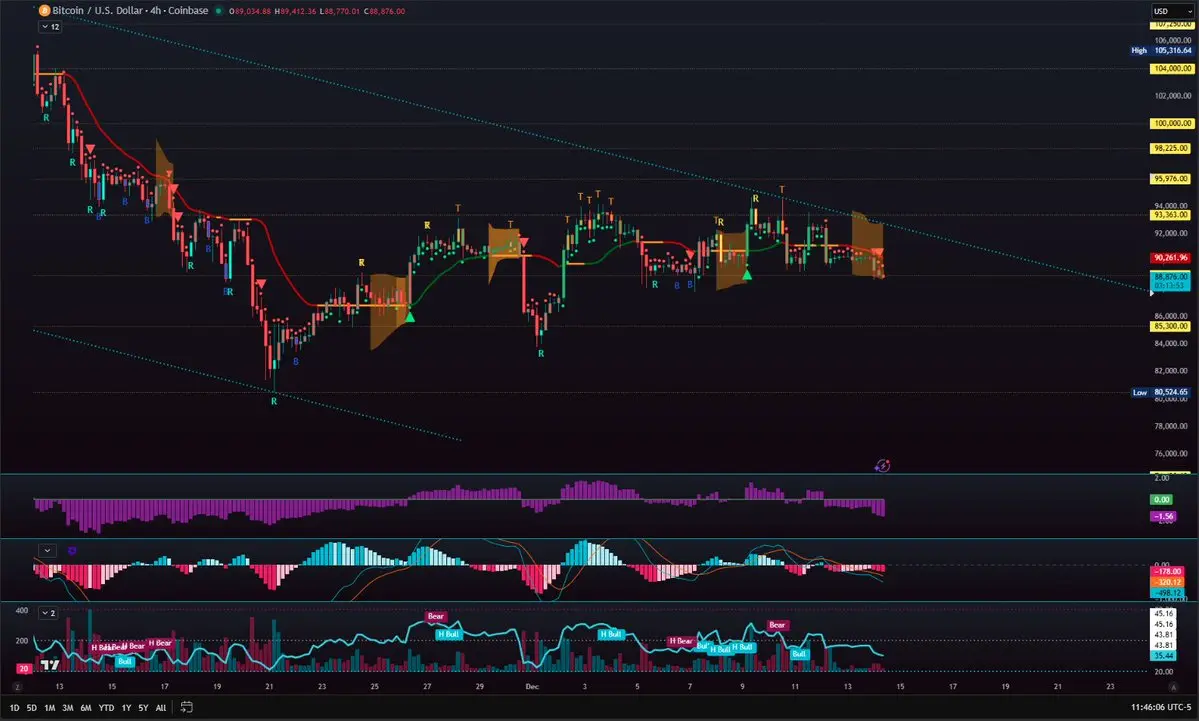Click the purple lightning icon in chart corner
The width and height of the screenshot is (1199, 721).
882,466
